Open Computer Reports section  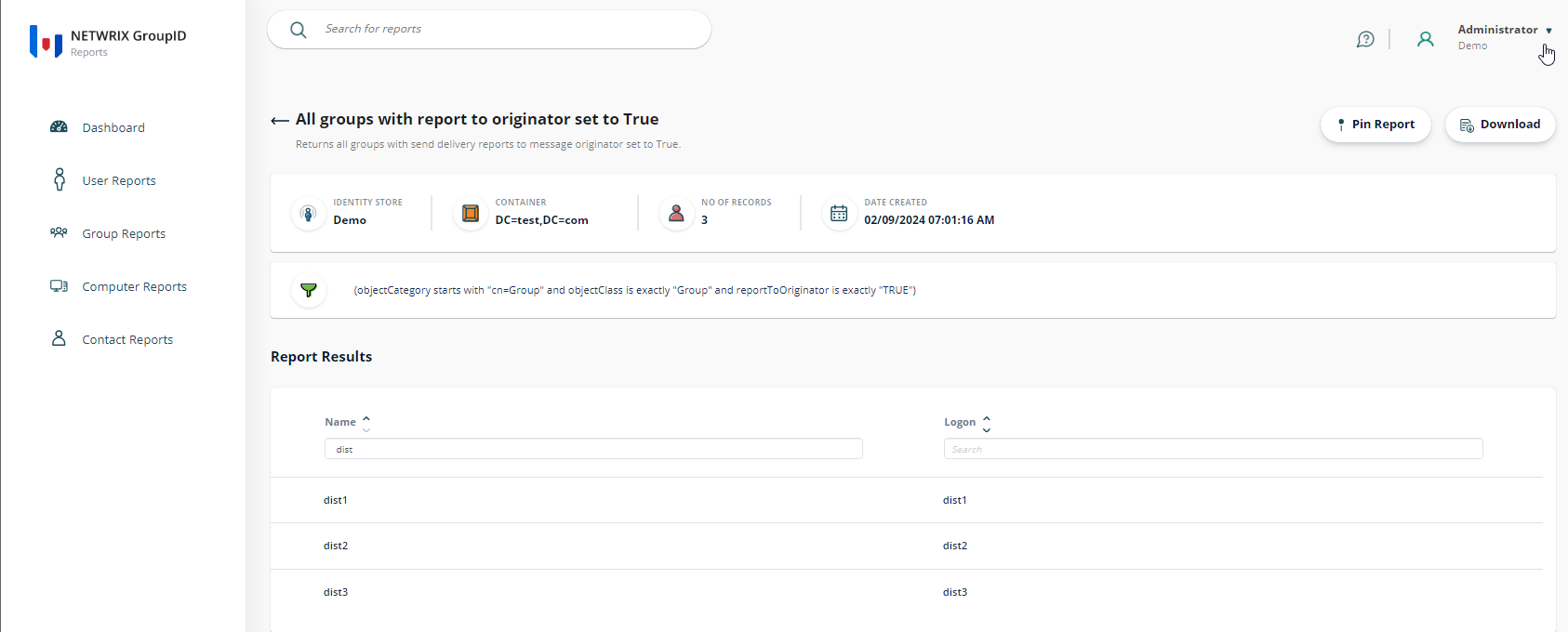point(134,286)
